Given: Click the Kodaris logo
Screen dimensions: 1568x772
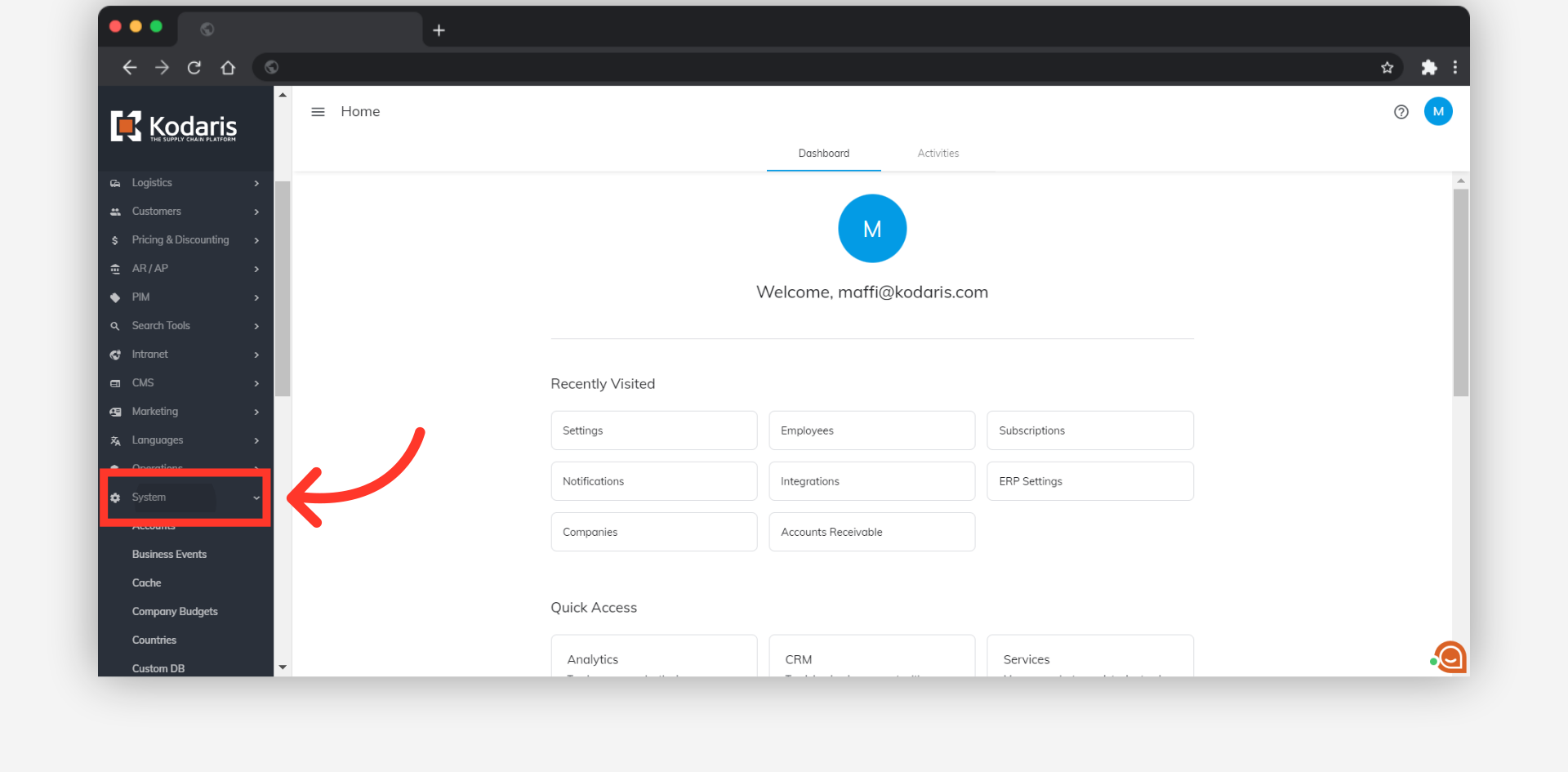Looking at the screenshot, I should click(174, 127).
